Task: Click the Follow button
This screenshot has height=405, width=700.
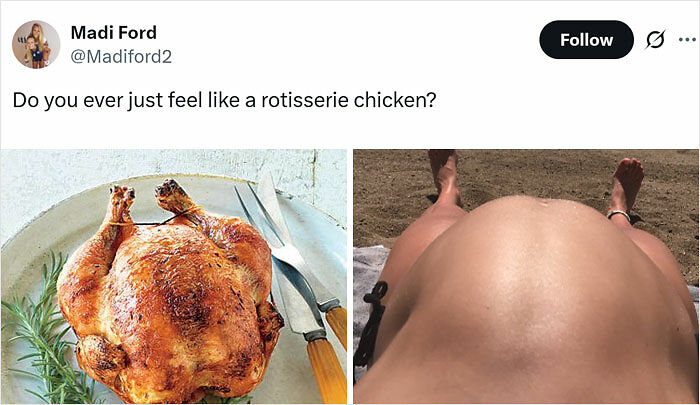Action: tap(586, 40)
